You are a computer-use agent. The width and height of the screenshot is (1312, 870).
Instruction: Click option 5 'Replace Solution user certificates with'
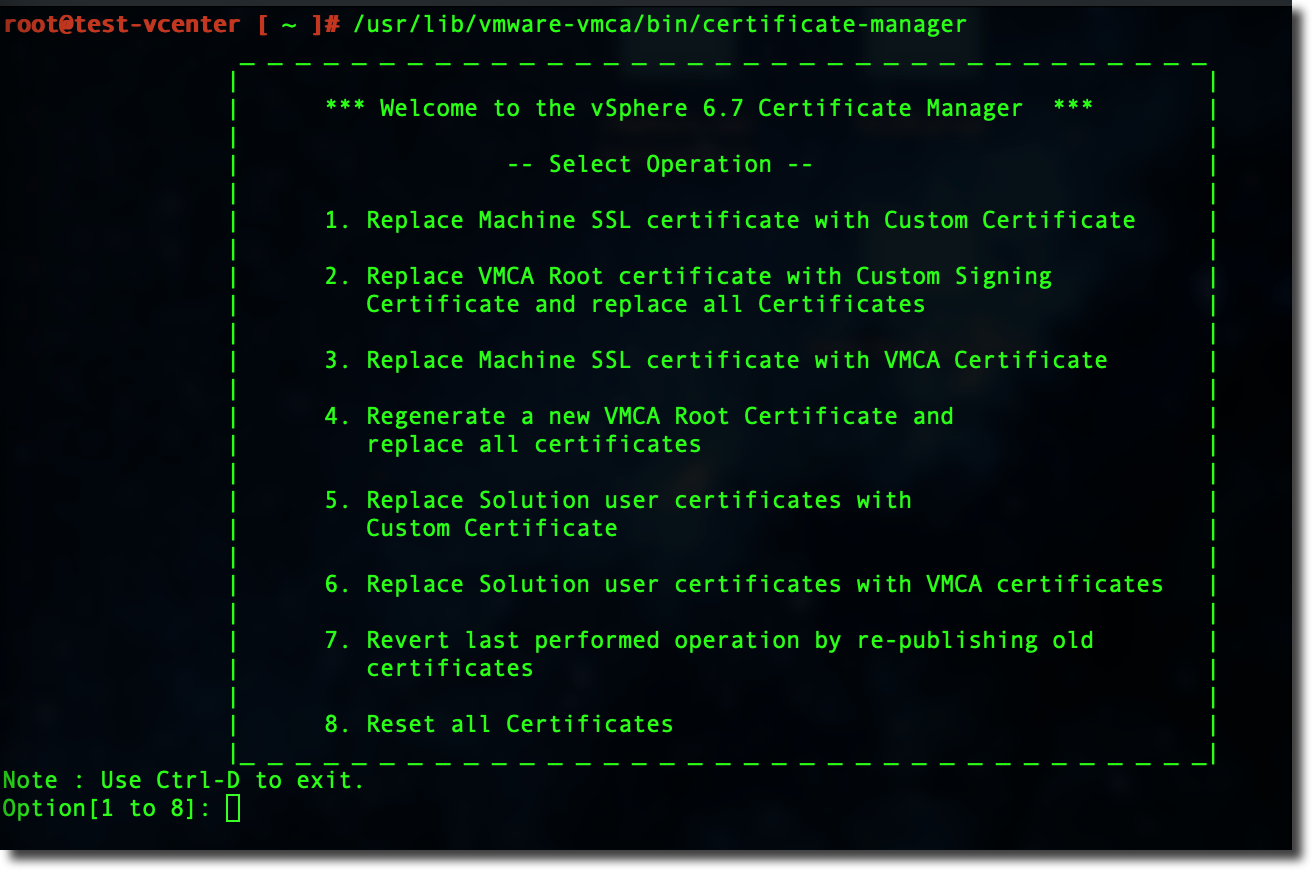click(618, 500)
